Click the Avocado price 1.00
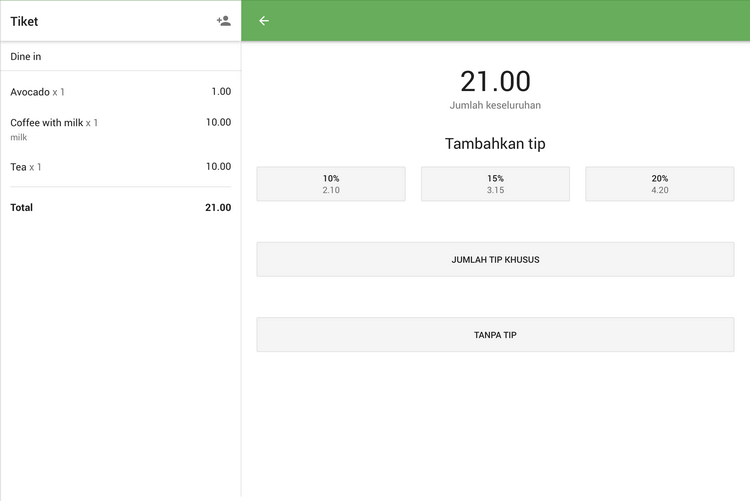Viewport: 750px width, 501px height. click(x=221, y=92)
